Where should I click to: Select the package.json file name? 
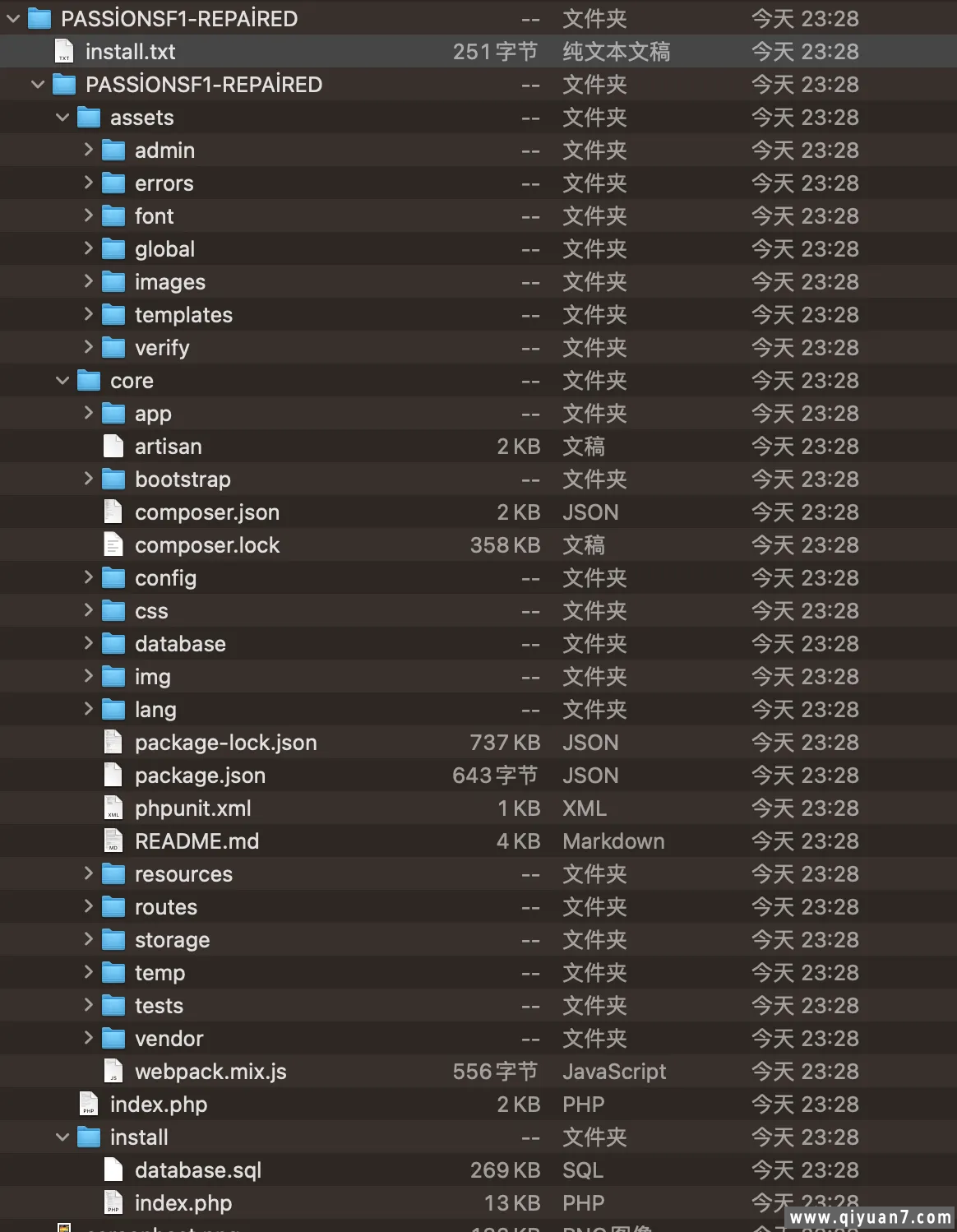pyautogui.click(x=200, y=776)
